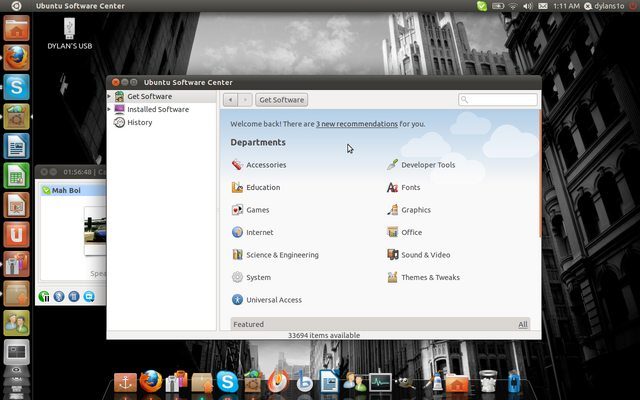Open the dylans1o user menu
The height and width of the screenshot is (400, 640).
pos(604,6)
